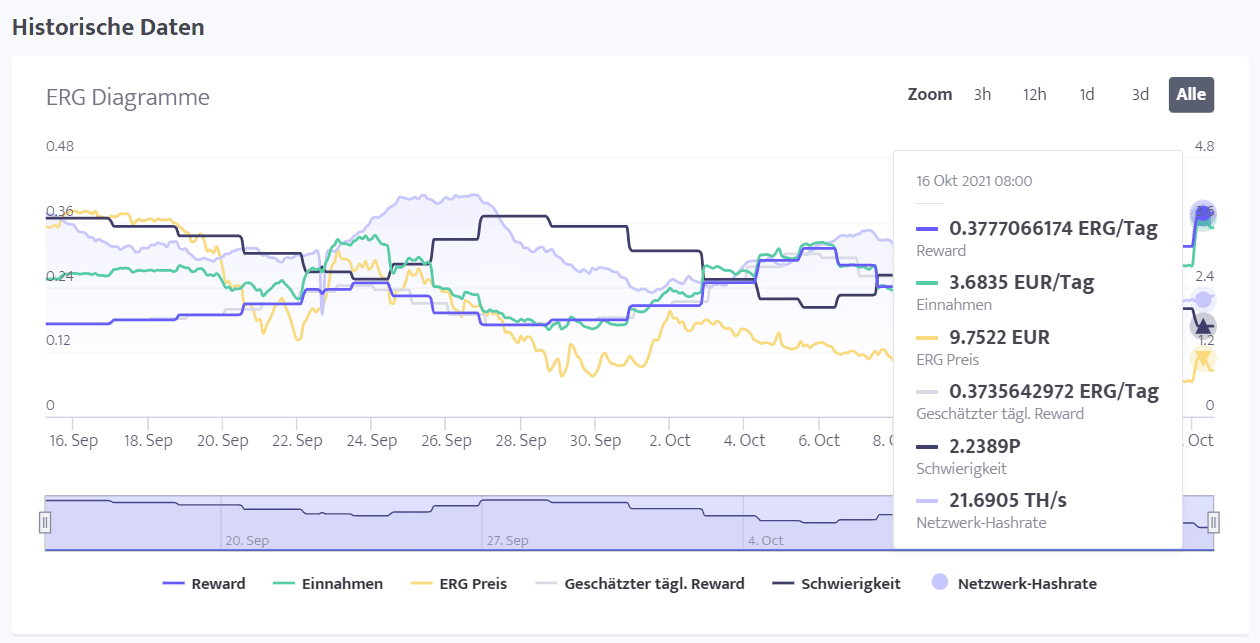This screenshot has width=1260, height=643.
Task: Click the 4. Oct mark in the navigator
Action: click(x=765, y=540)
